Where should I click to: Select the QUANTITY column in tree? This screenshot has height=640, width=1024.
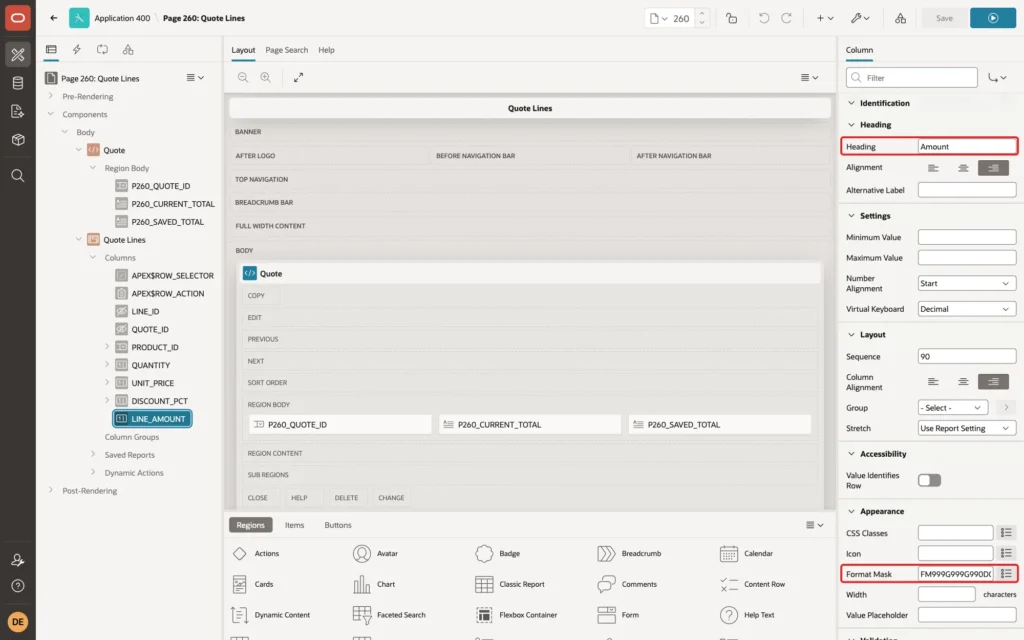[x=150, y=365]
